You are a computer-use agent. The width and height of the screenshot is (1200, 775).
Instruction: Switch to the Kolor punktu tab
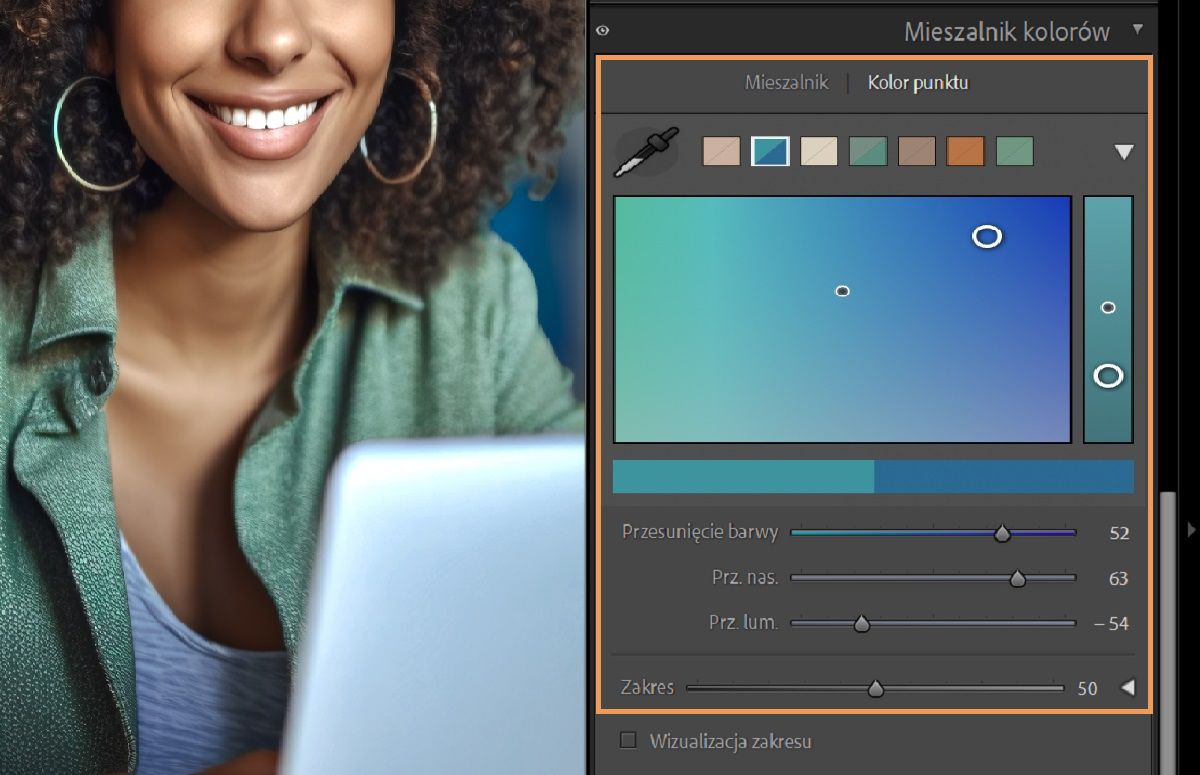[x=918, y=83]
